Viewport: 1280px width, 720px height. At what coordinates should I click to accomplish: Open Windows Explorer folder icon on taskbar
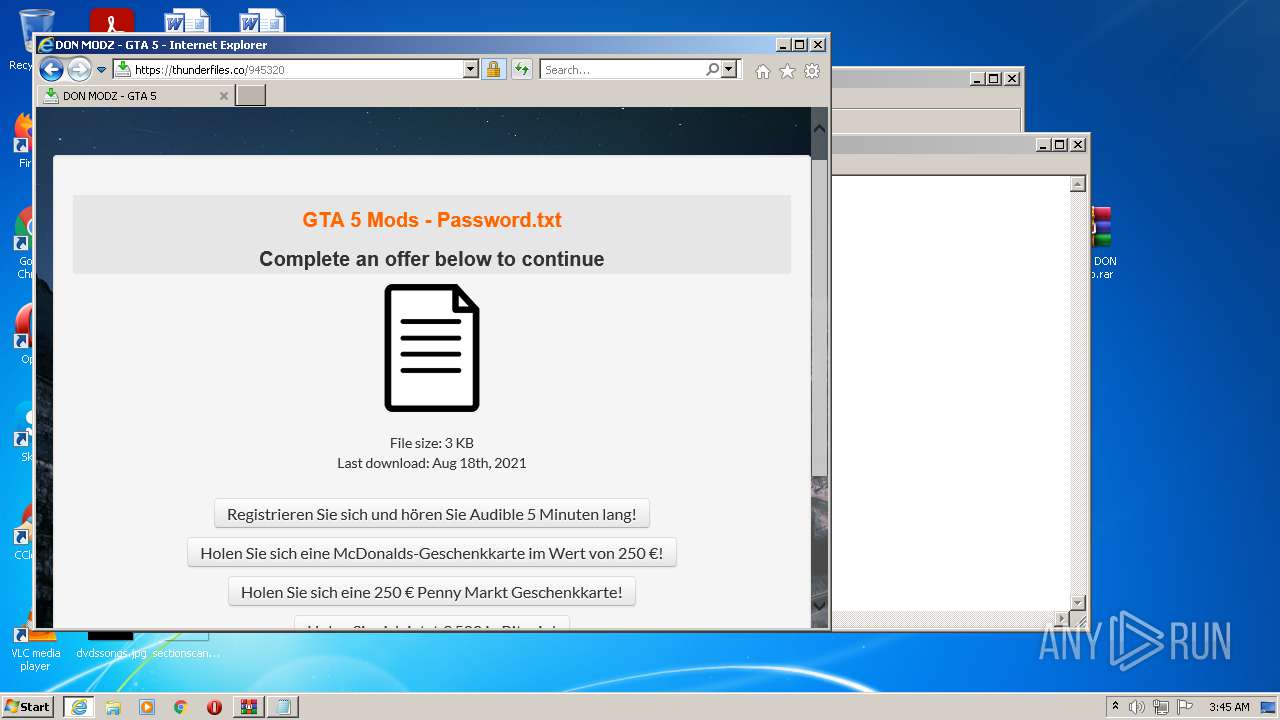click(113, 707)
